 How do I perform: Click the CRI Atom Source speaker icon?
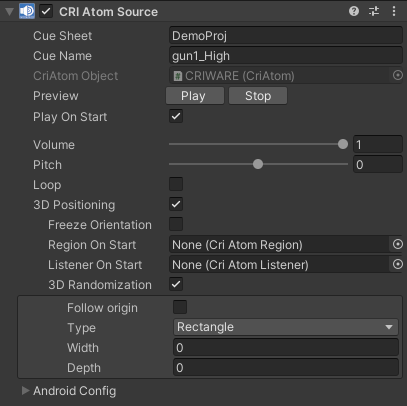coord(27,11)
